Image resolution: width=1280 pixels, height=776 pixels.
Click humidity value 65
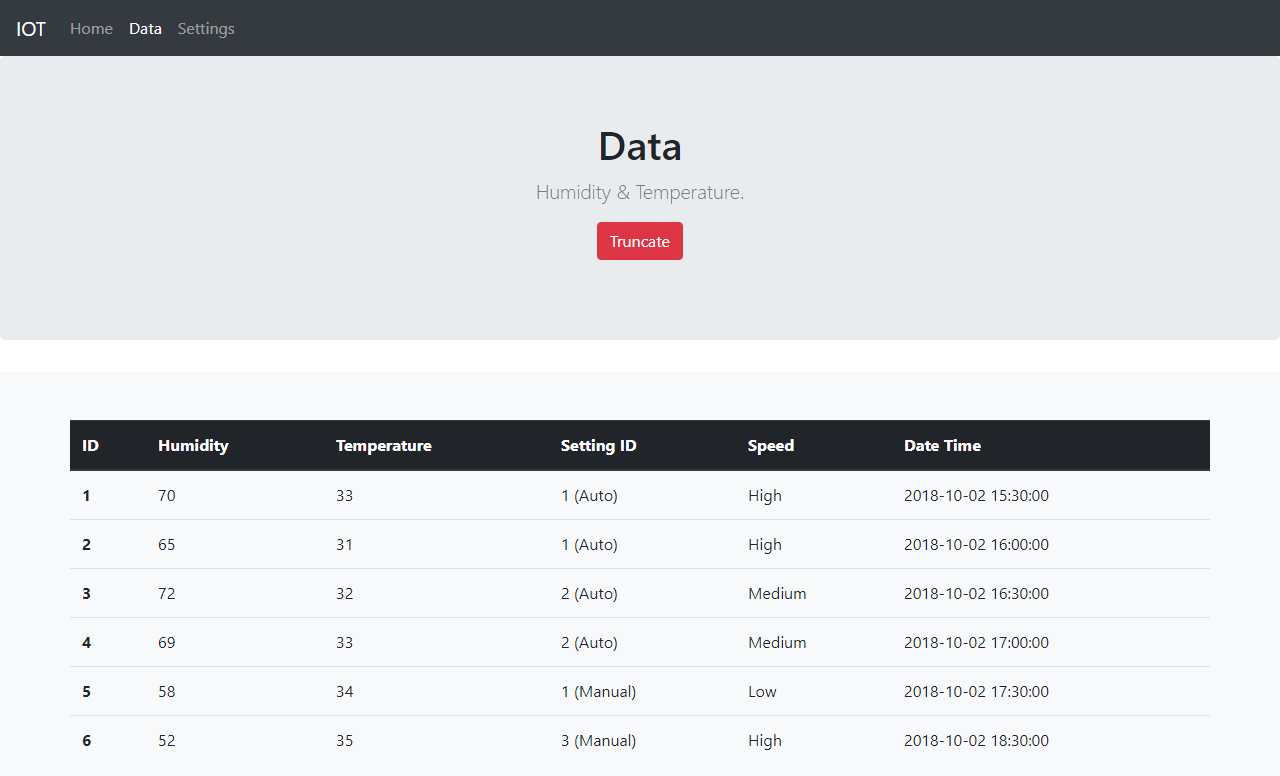[167, 544]
